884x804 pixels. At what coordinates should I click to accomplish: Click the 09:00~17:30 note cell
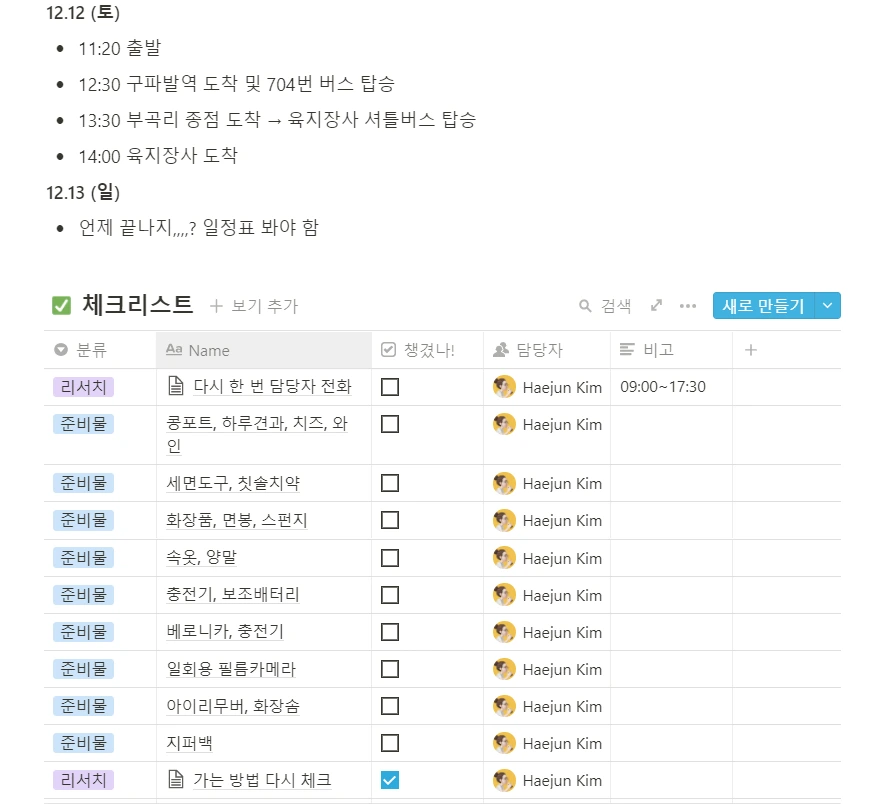click(671, 387)
